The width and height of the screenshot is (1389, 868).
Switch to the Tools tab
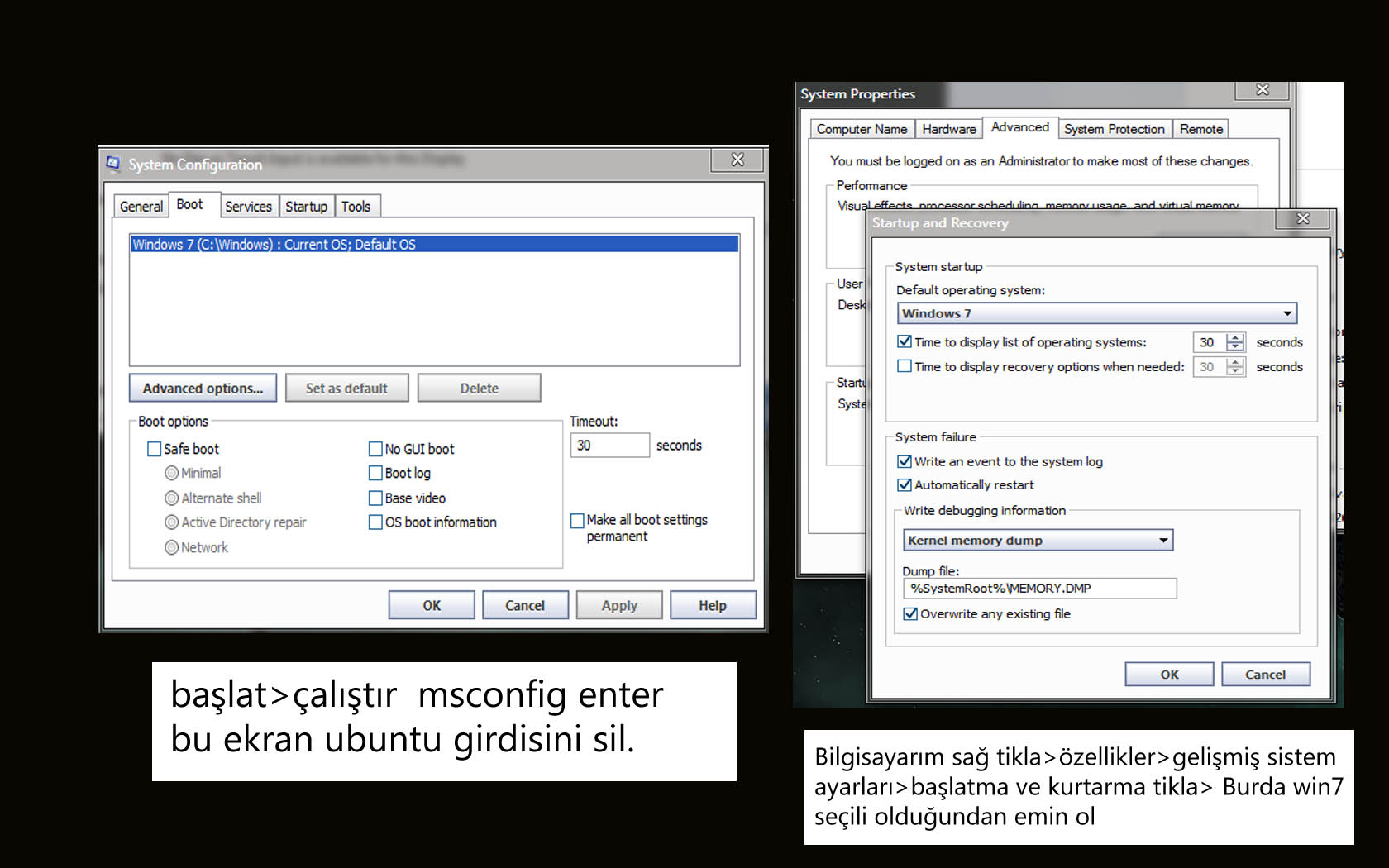click(x=356, y=207)
